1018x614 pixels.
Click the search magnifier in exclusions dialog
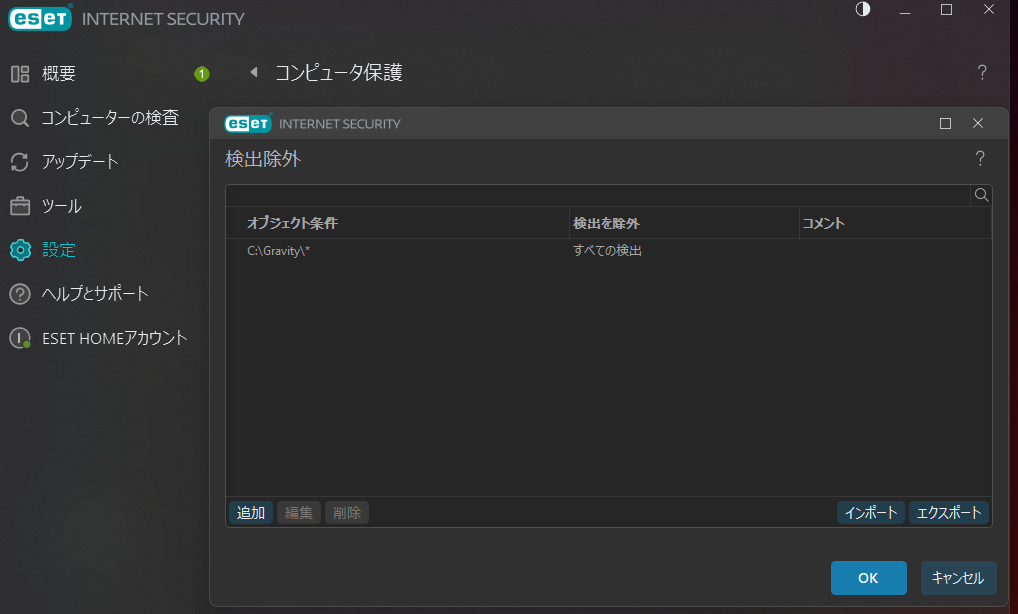[981, 195]
